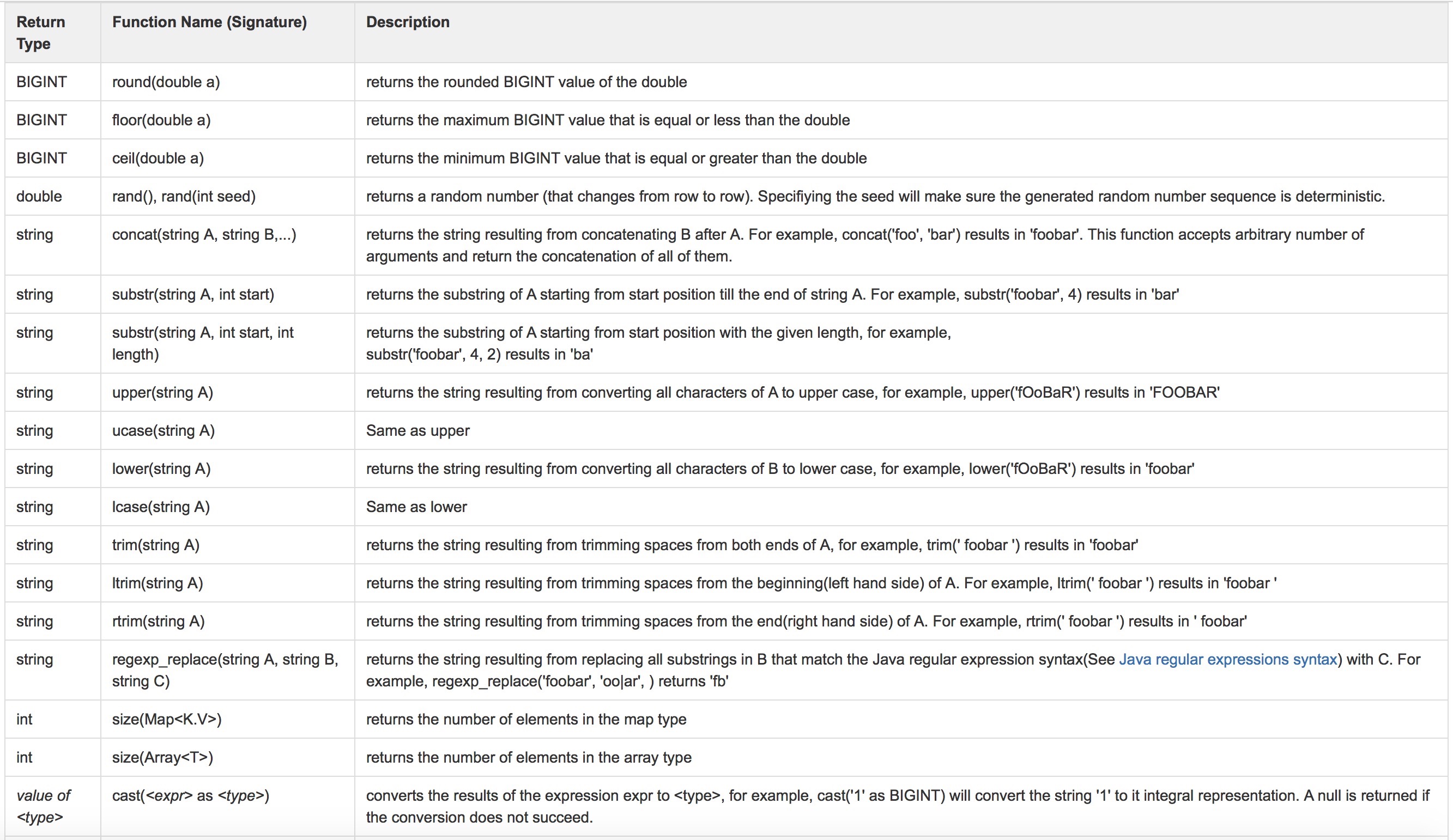
Task: Click the substr(string A, int start) cell
Action: (193, 294)
